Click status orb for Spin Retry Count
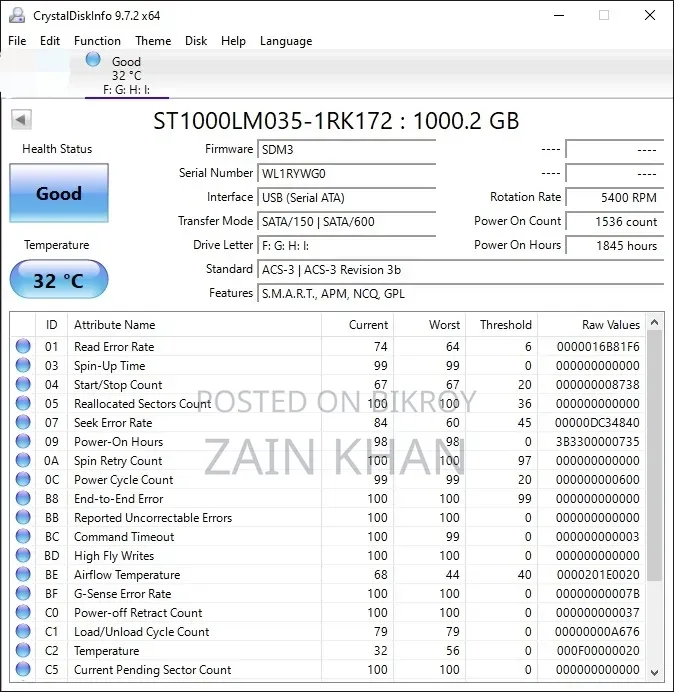 coord(23,460)
